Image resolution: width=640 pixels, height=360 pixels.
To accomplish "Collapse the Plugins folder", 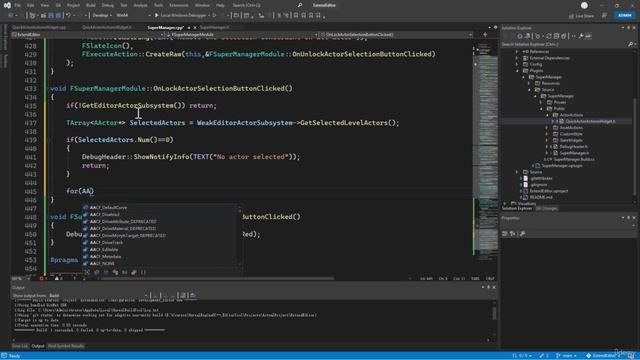I will (517, 71).
